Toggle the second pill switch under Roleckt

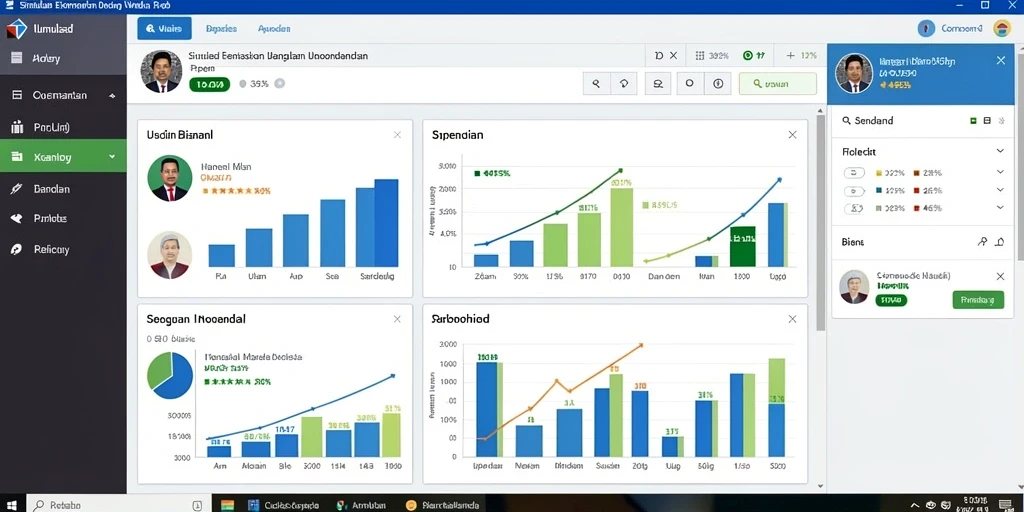pyautogui.click(x=854, y=191)
